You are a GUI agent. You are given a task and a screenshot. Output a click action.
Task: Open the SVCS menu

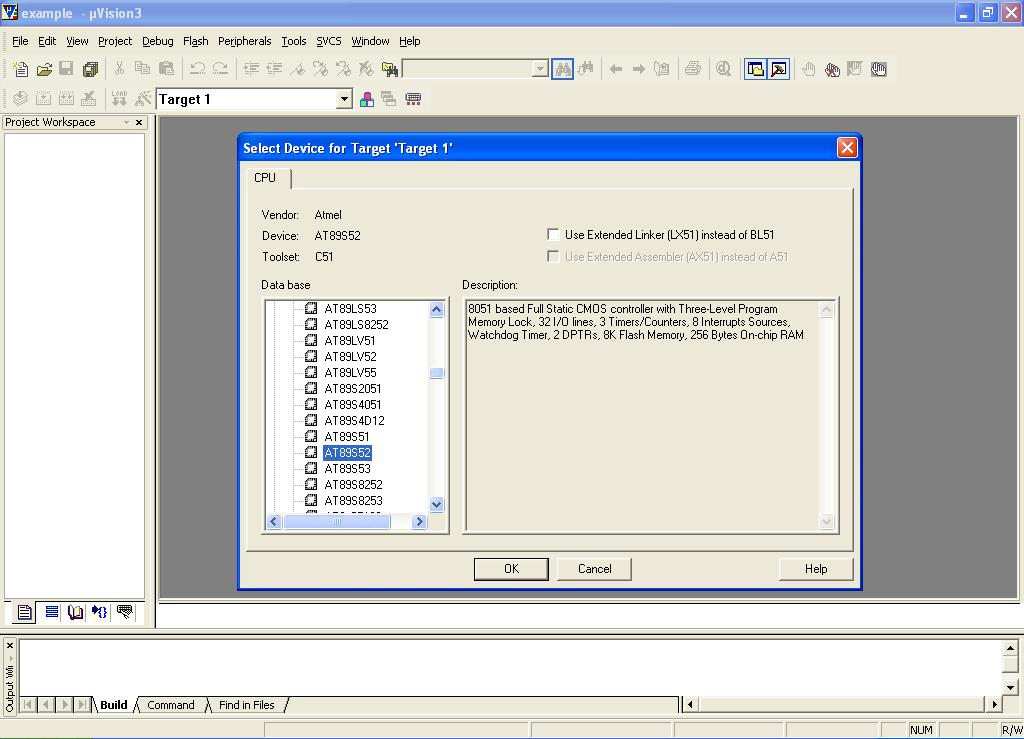(328, 41)
